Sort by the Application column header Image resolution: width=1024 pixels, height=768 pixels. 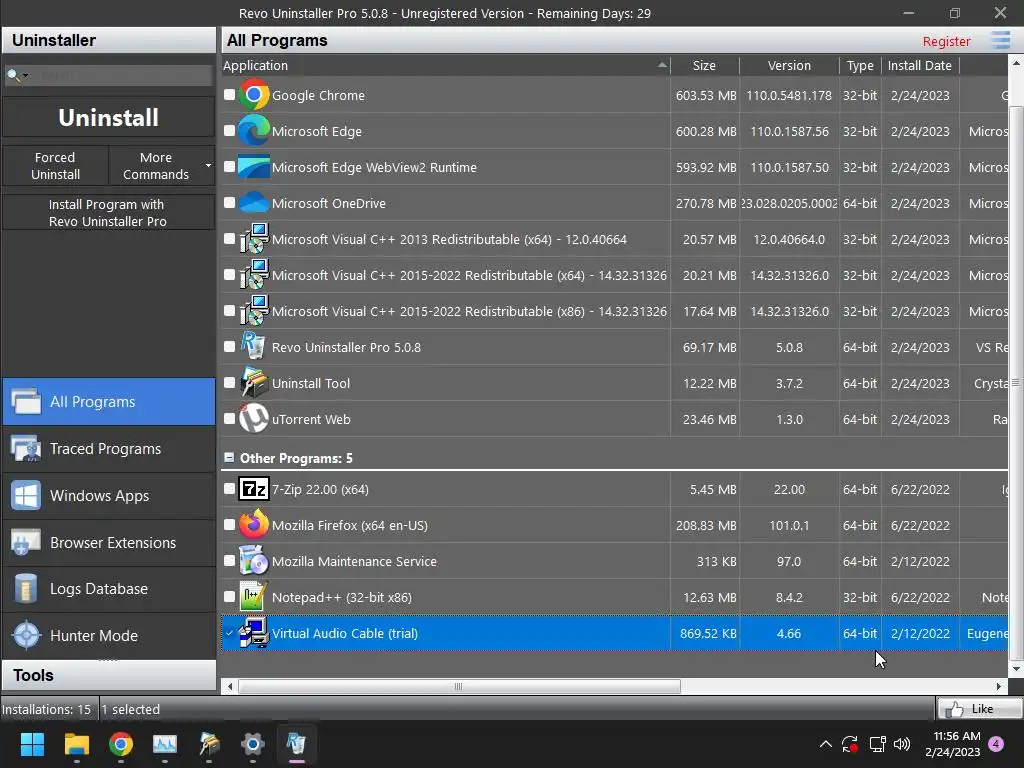446,65
